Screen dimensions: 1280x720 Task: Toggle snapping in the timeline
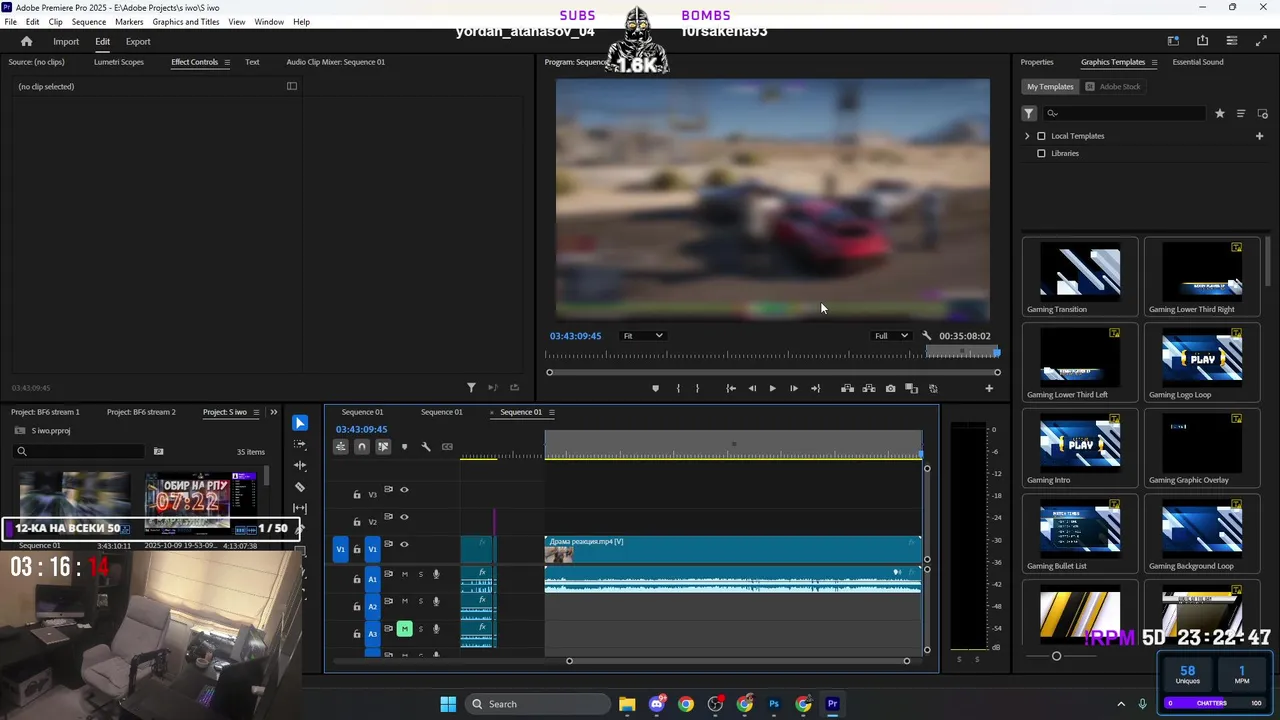click(x=362, y=447)
